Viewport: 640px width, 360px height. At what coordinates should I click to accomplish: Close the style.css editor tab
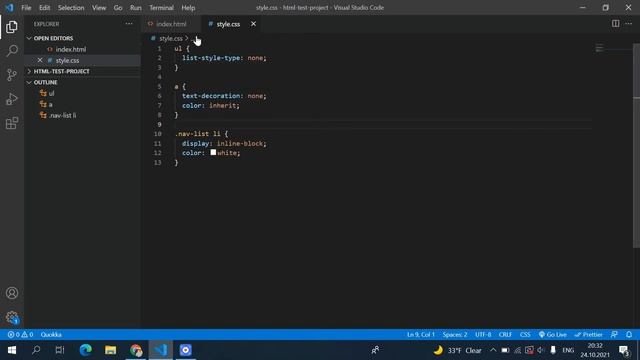[x=253, y=24]
